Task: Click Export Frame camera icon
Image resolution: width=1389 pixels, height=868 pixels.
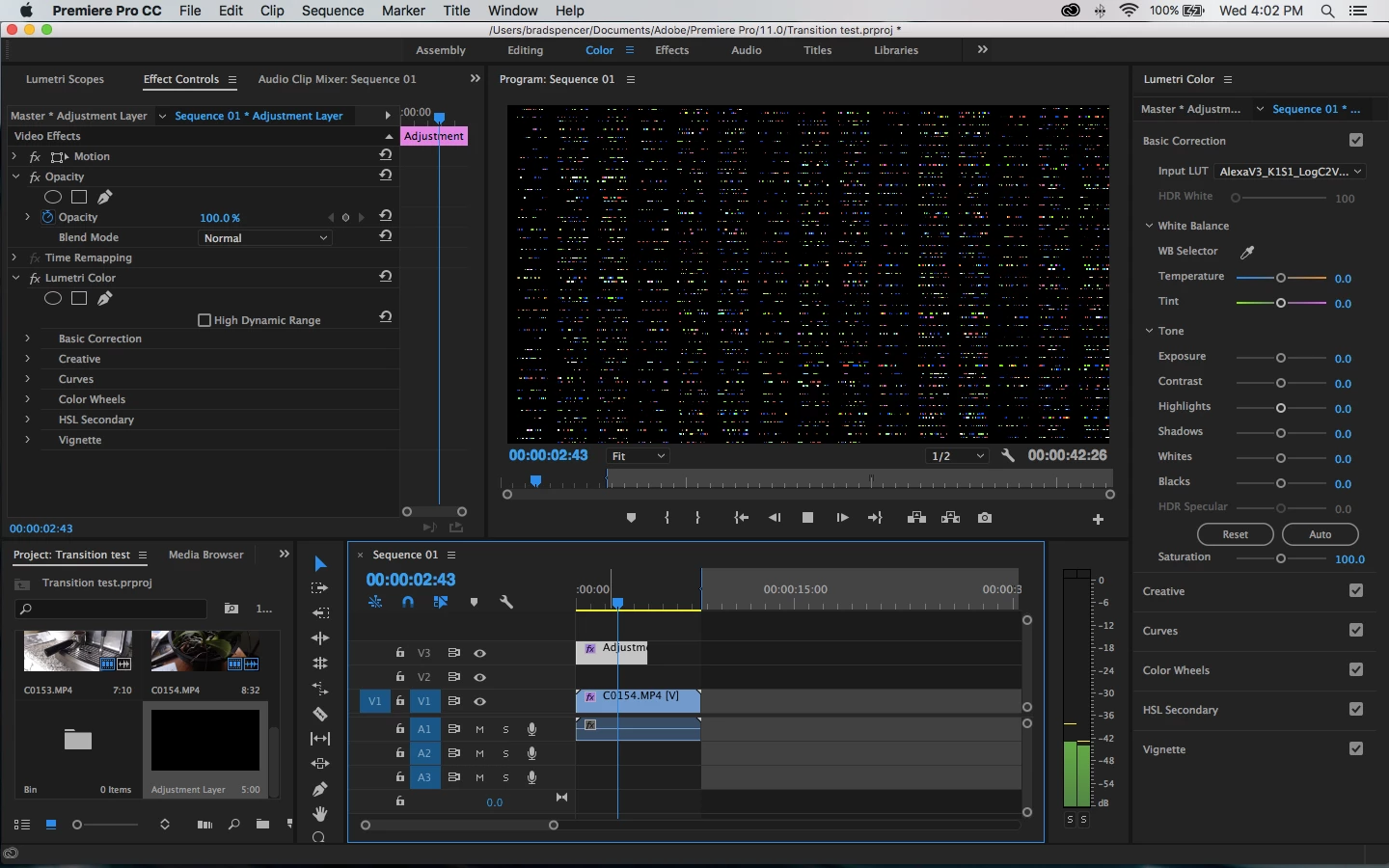Action: click(x=984, y=518)
